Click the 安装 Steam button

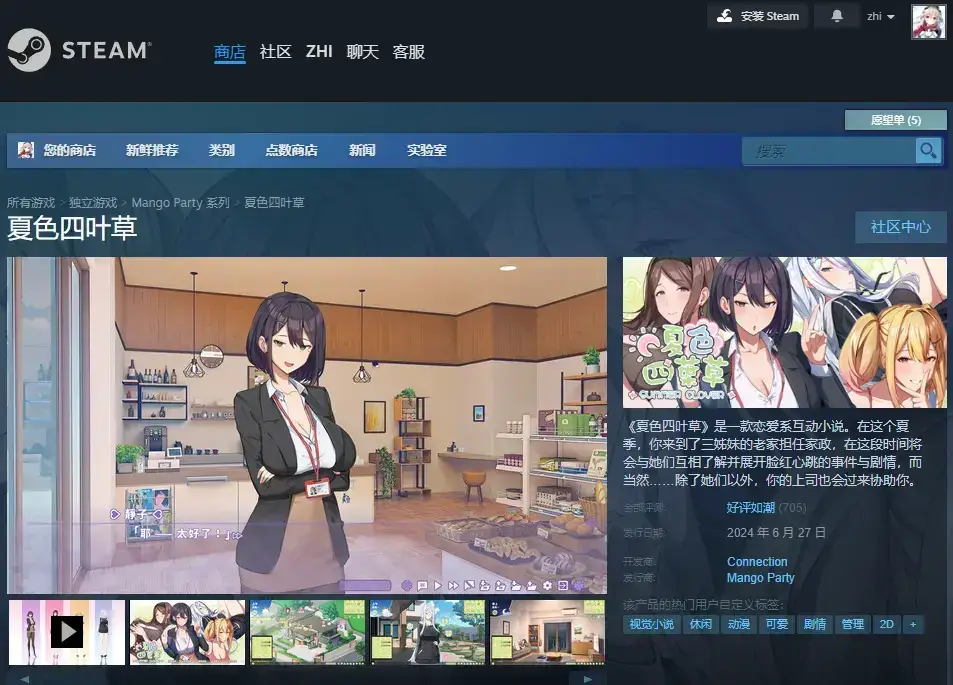pyautogui.click(x=757, y=16)
